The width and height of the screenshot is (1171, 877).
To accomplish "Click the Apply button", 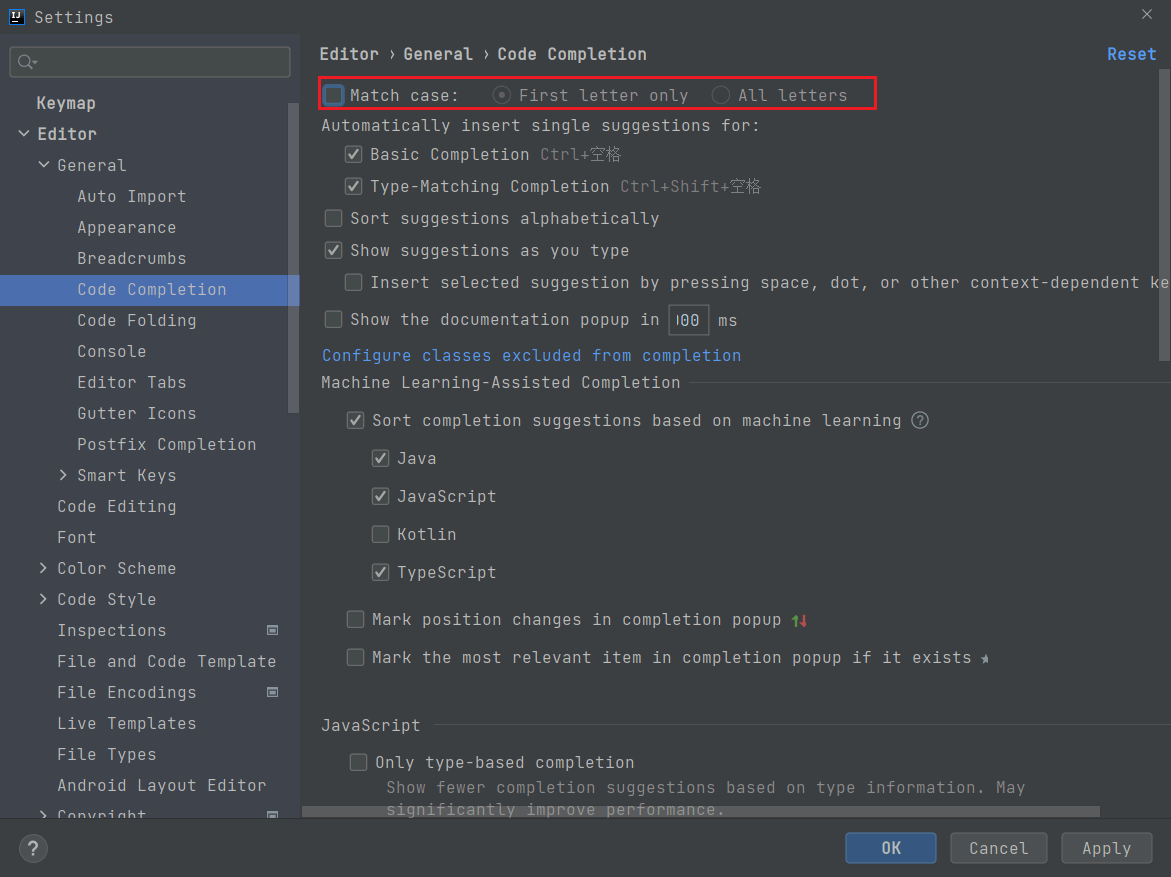I will click(1106, 848).
